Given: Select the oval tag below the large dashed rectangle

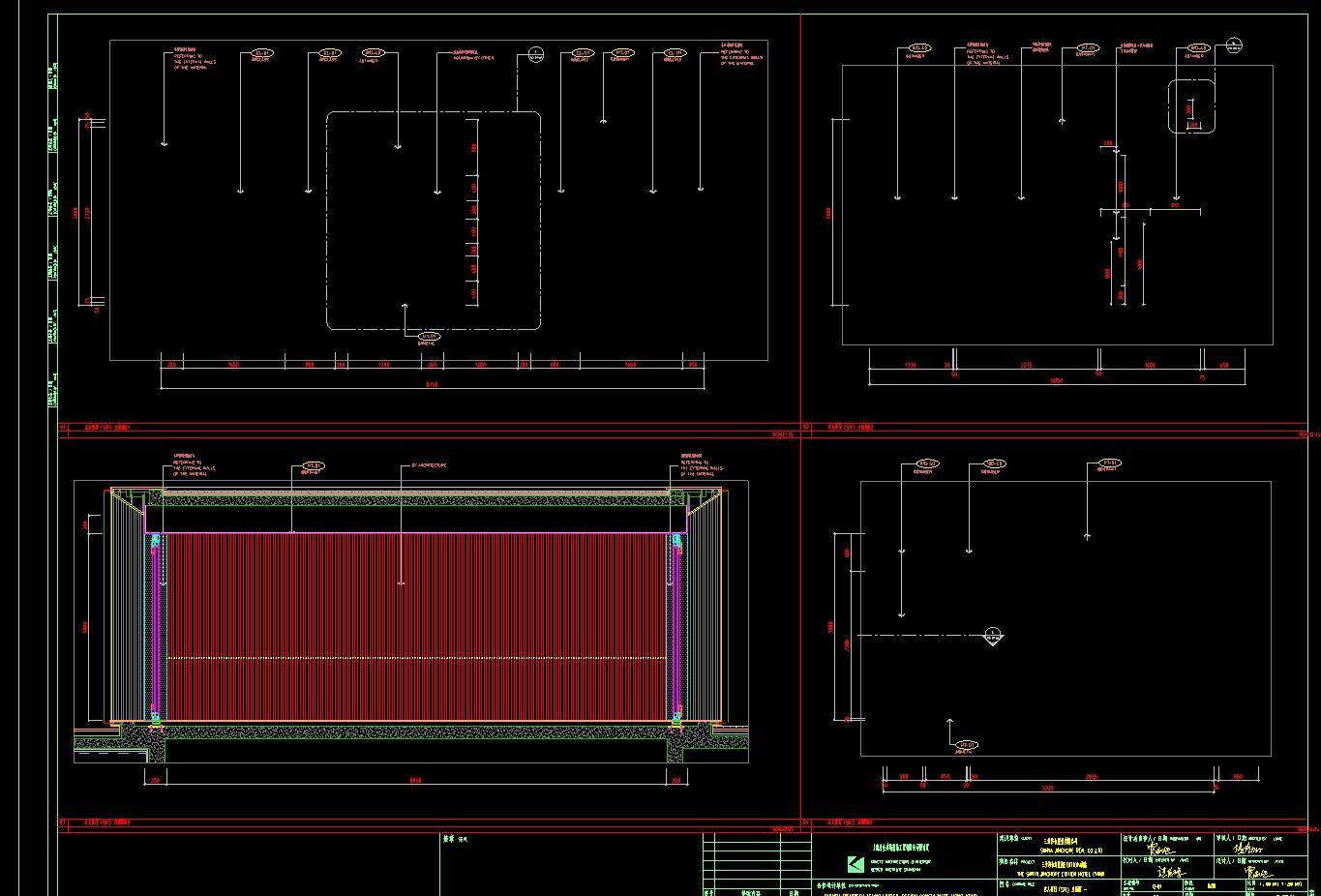Looking at the screenshot, I should [428, 336].
